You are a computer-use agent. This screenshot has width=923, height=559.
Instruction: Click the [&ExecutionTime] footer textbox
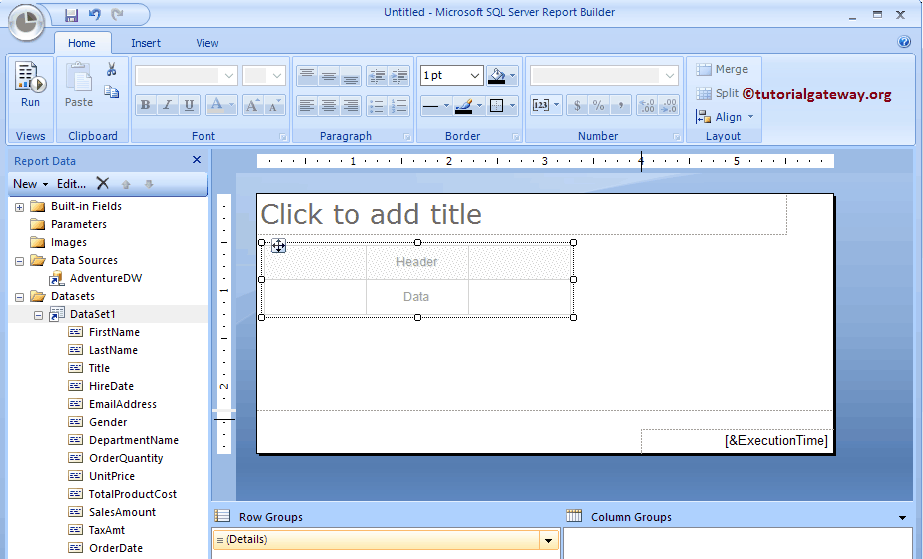[x=736, y=441]
